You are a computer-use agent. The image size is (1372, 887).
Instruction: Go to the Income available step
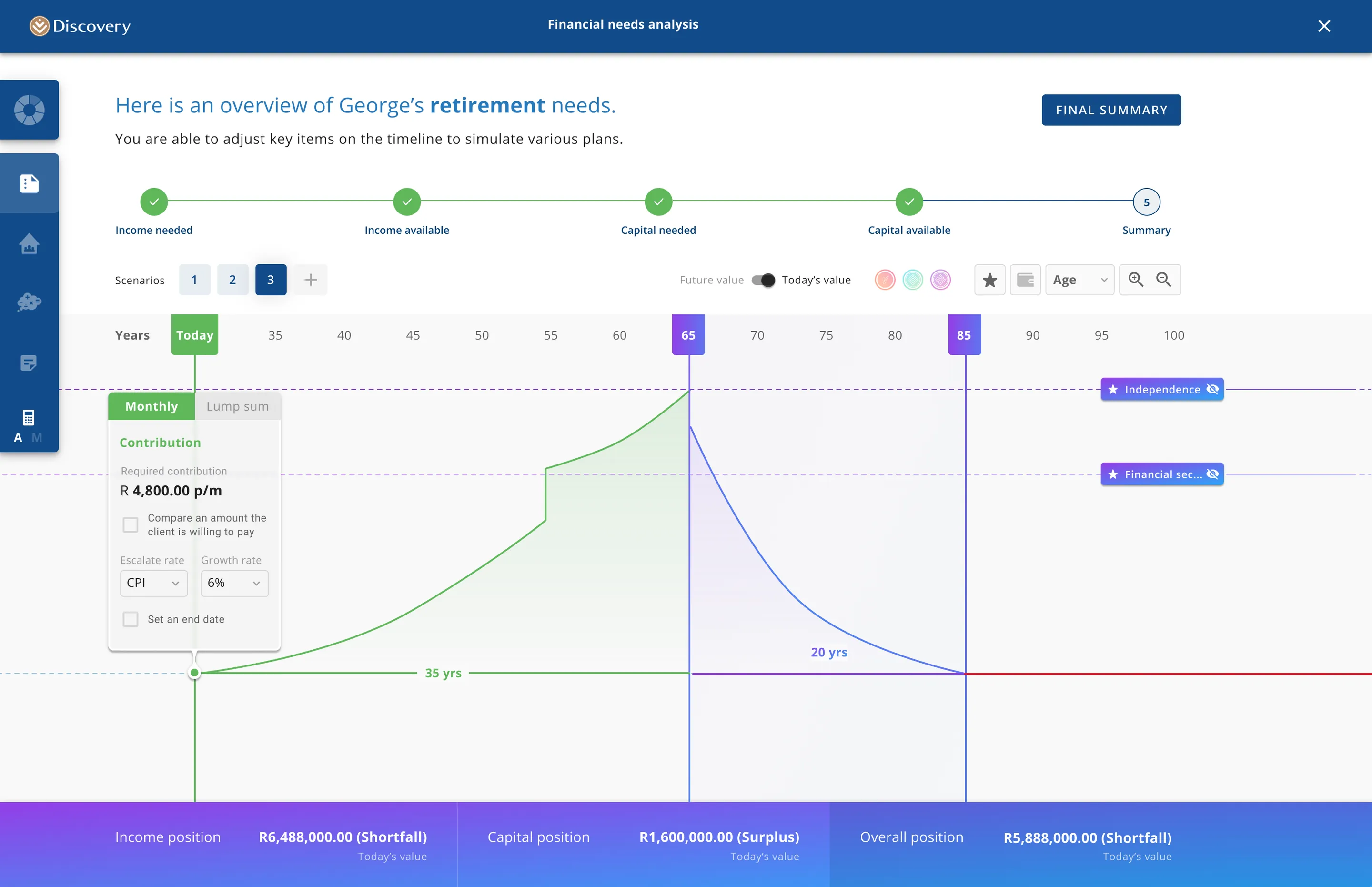click(x=407, y=202)
